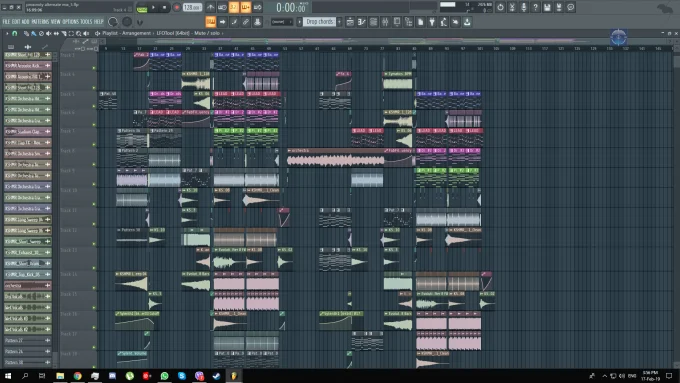Click the Play button in transport
Screen dimensions: 680x383
tap(153, 7)
